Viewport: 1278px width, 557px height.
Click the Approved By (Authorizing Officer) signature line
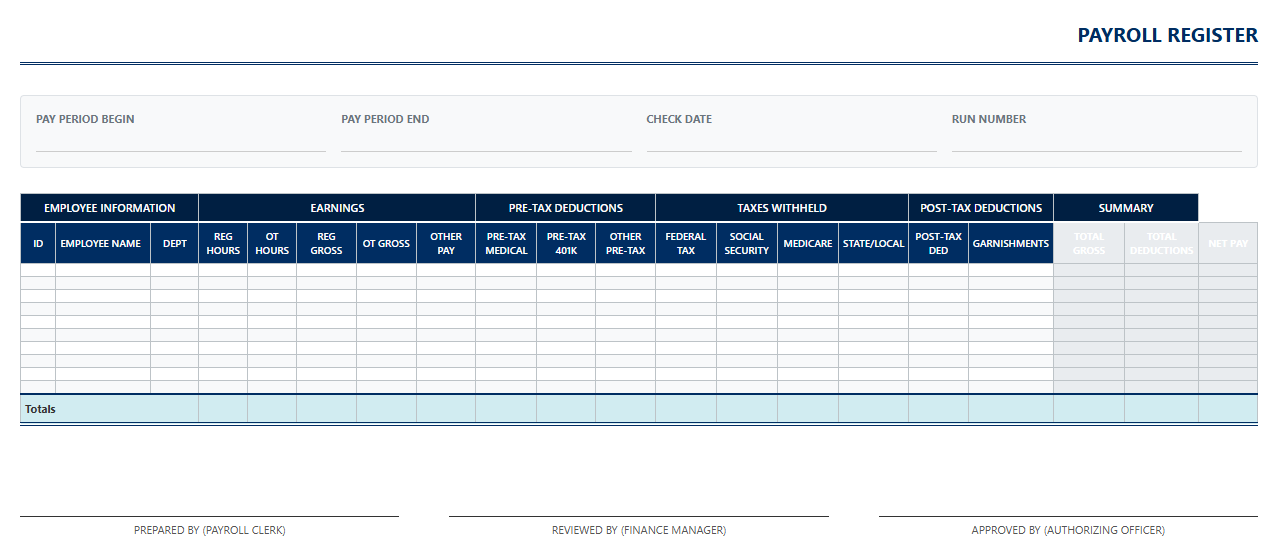(x=1068, y=516)
